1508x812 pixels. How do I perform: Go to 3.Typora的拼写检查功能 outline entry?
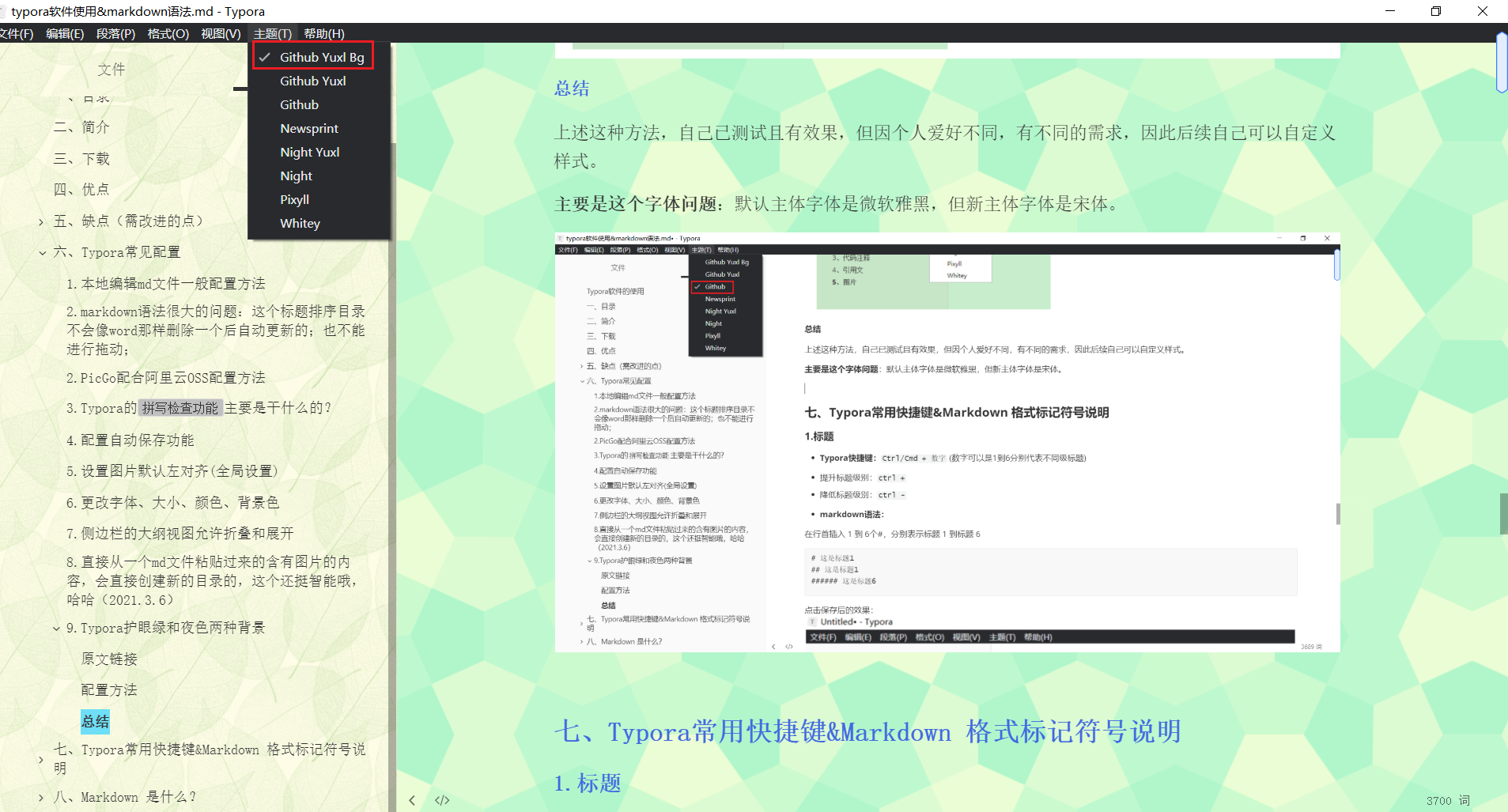[199, 408]
